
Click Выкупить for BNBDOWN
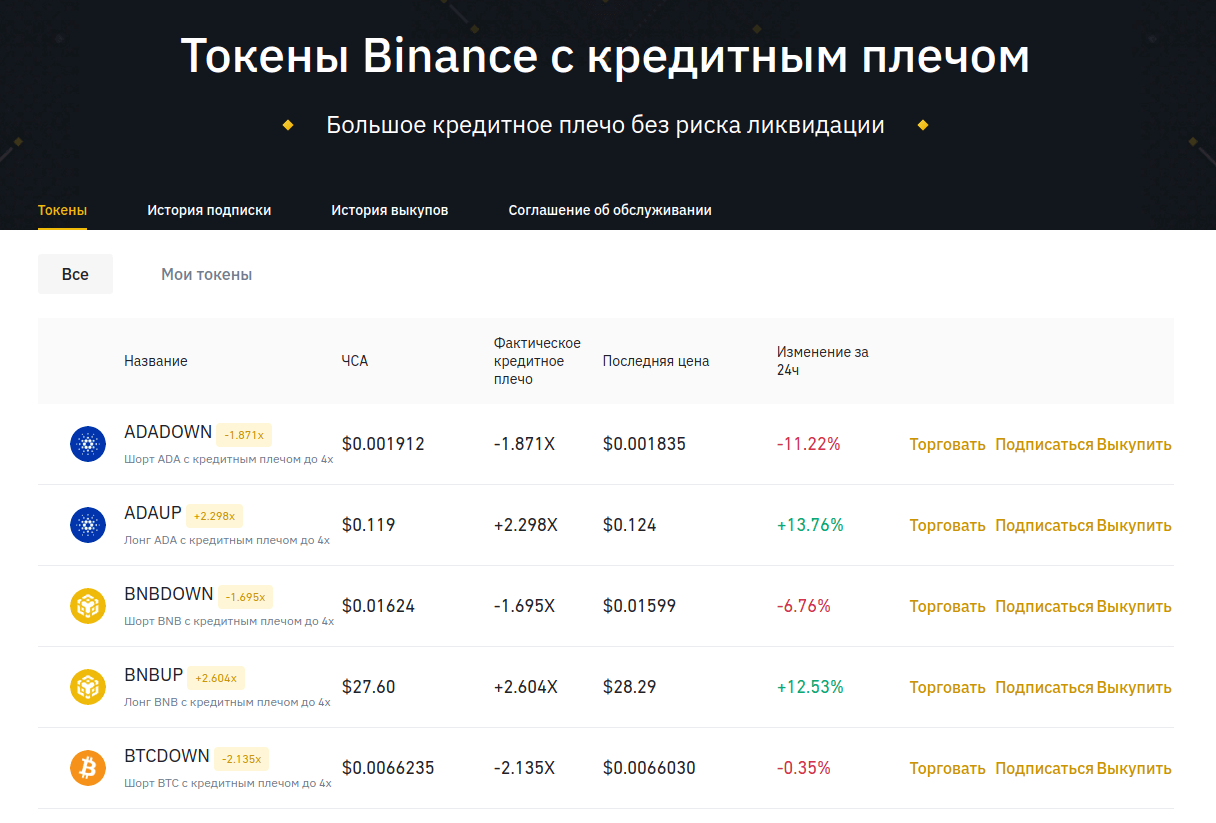coord(1134,607)
